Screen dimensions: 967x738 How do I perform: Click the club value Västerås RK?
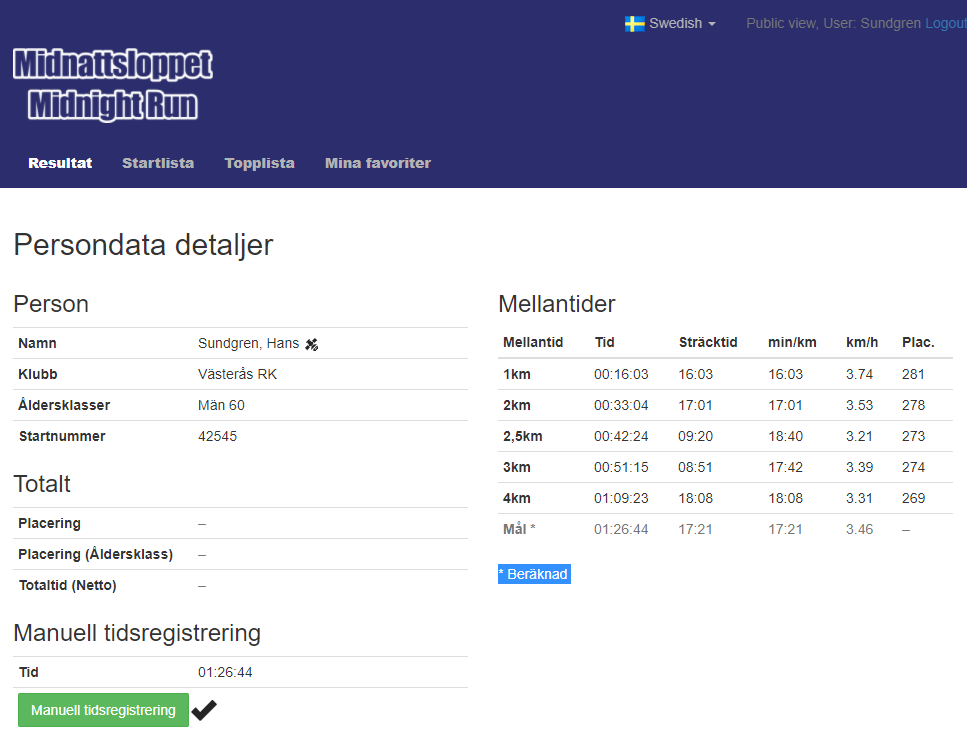click(237, 374)
